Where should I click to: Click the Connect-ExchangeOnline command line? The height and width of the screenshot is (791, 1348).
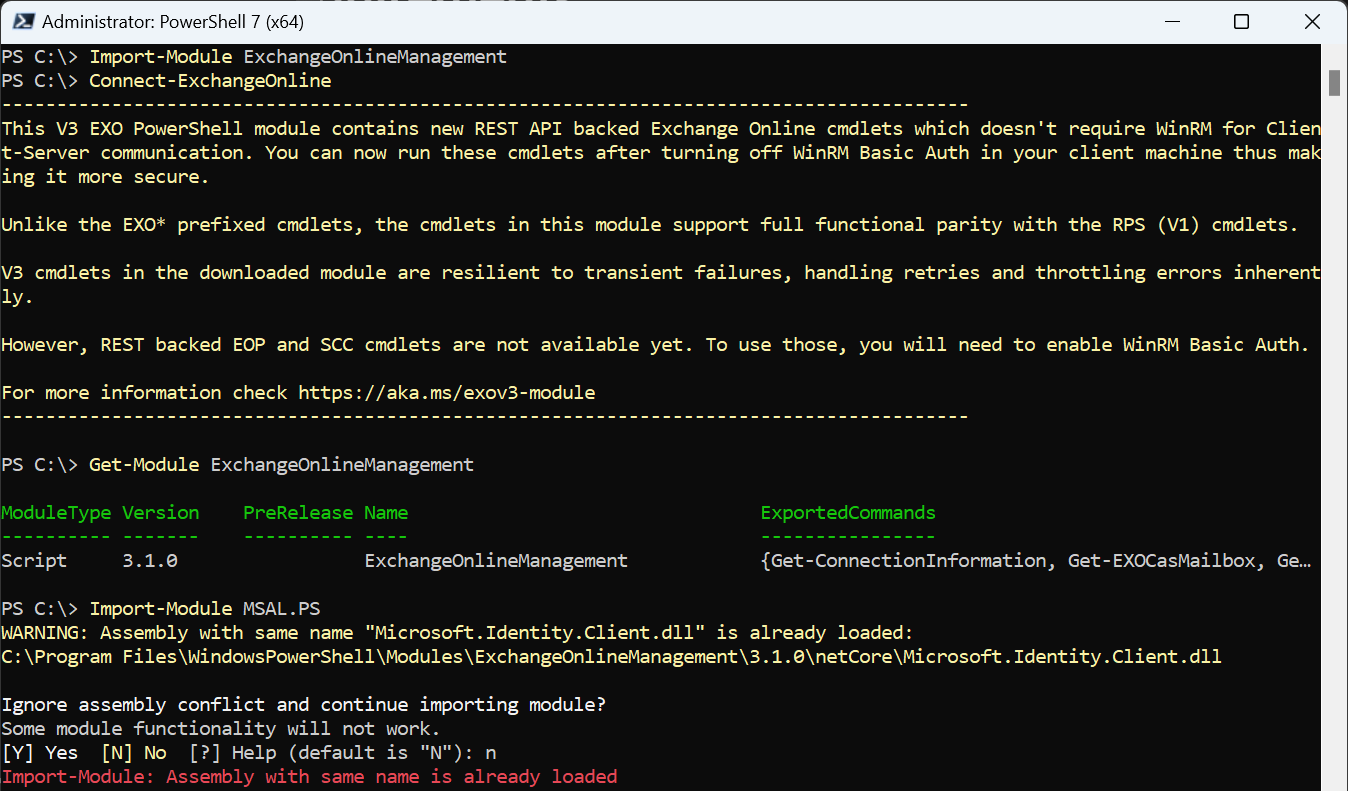click(x=209, y=80)
